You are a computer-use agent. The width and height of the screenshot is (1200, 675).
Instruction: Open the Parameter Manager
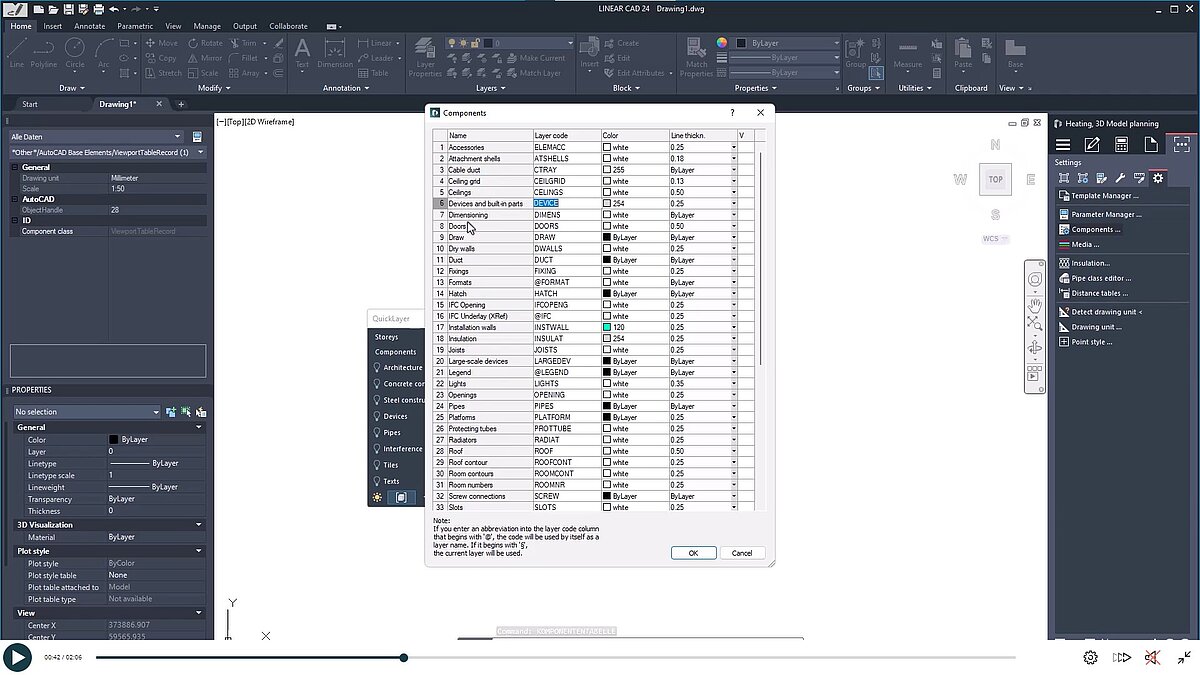(x=1105, y=212)
